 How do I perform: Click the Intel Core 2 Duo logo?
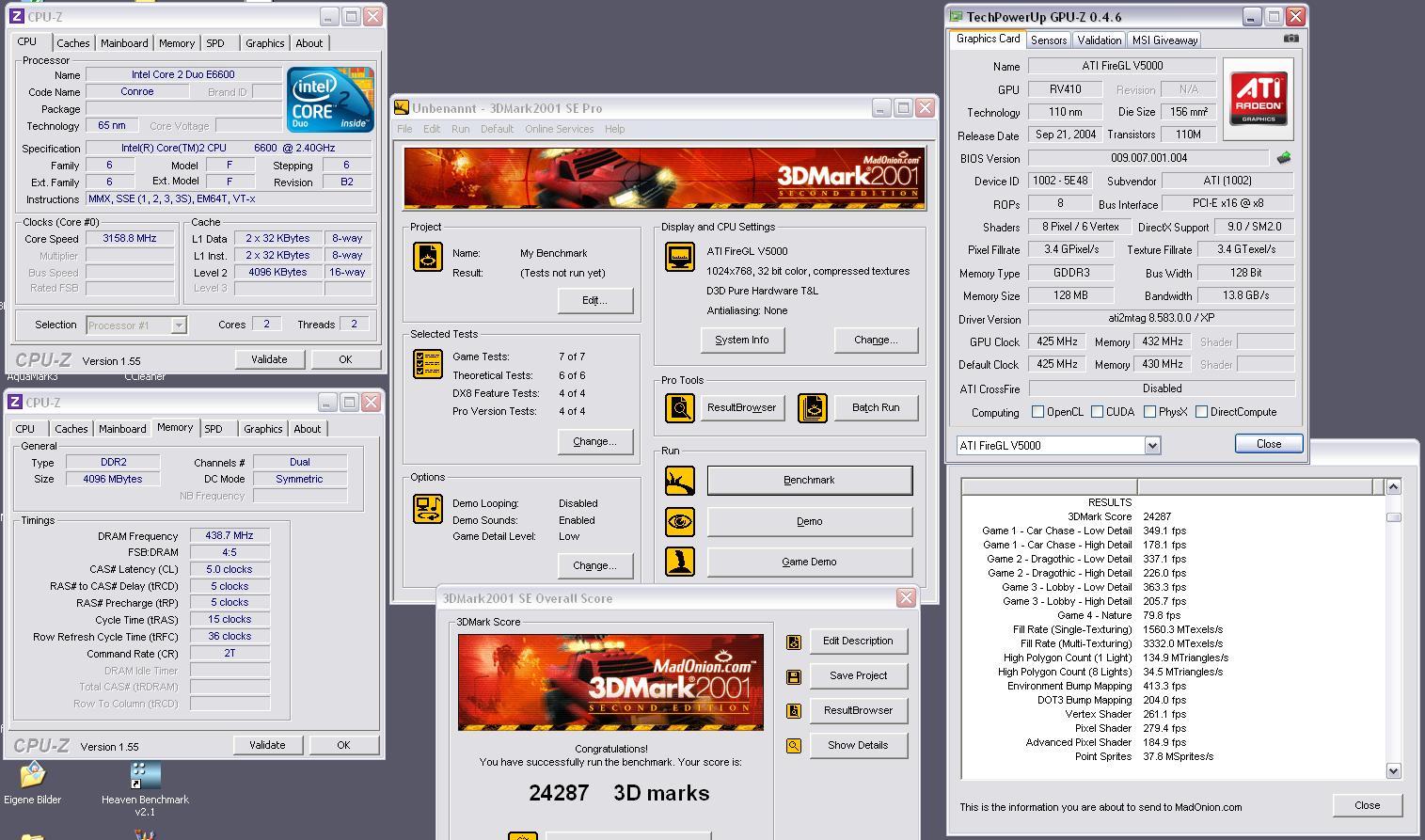coord(330,99)
